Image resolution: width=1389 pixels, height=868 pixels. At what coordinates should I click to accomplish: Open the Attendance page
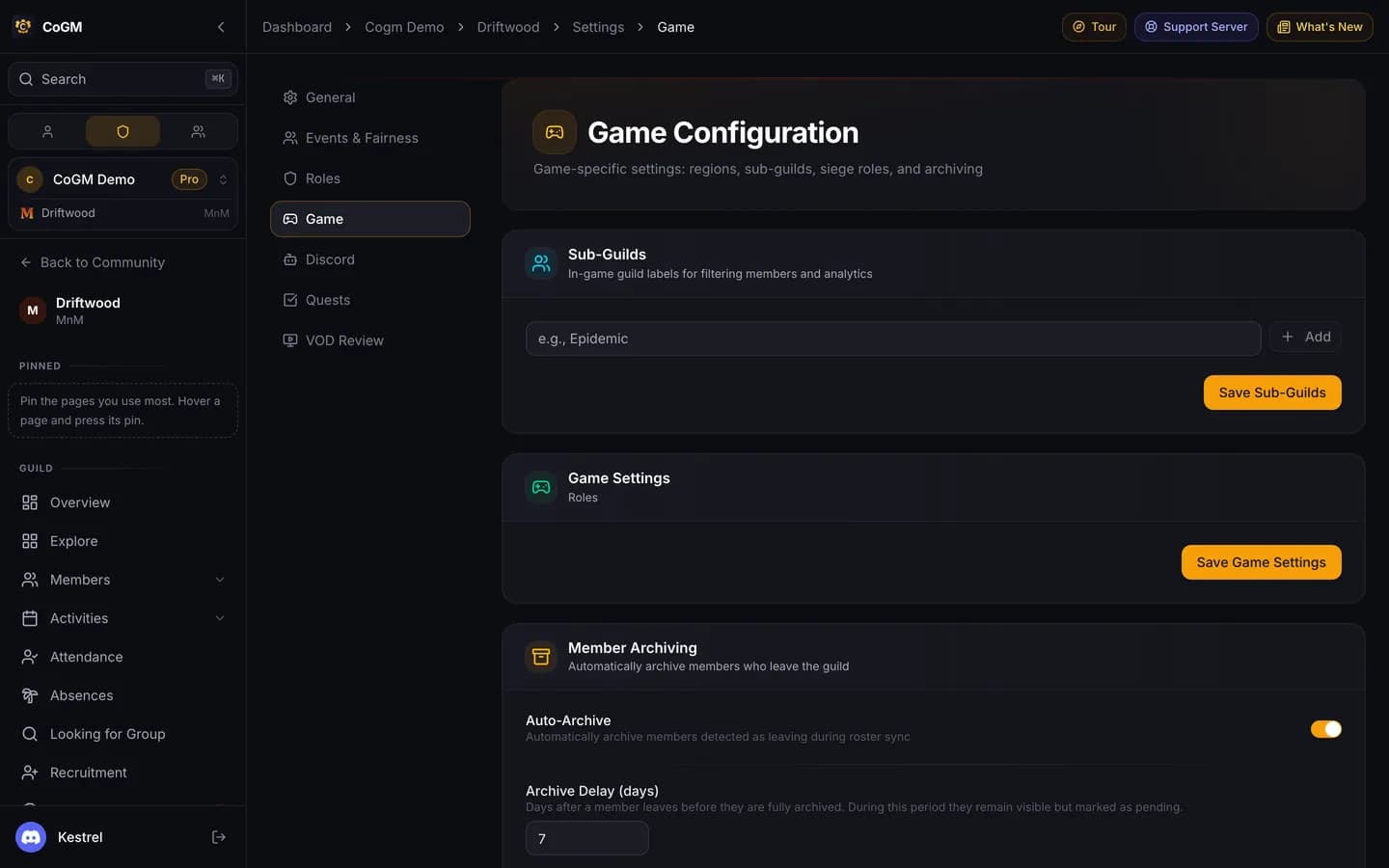pyautogui.click(x=123, y=657)
